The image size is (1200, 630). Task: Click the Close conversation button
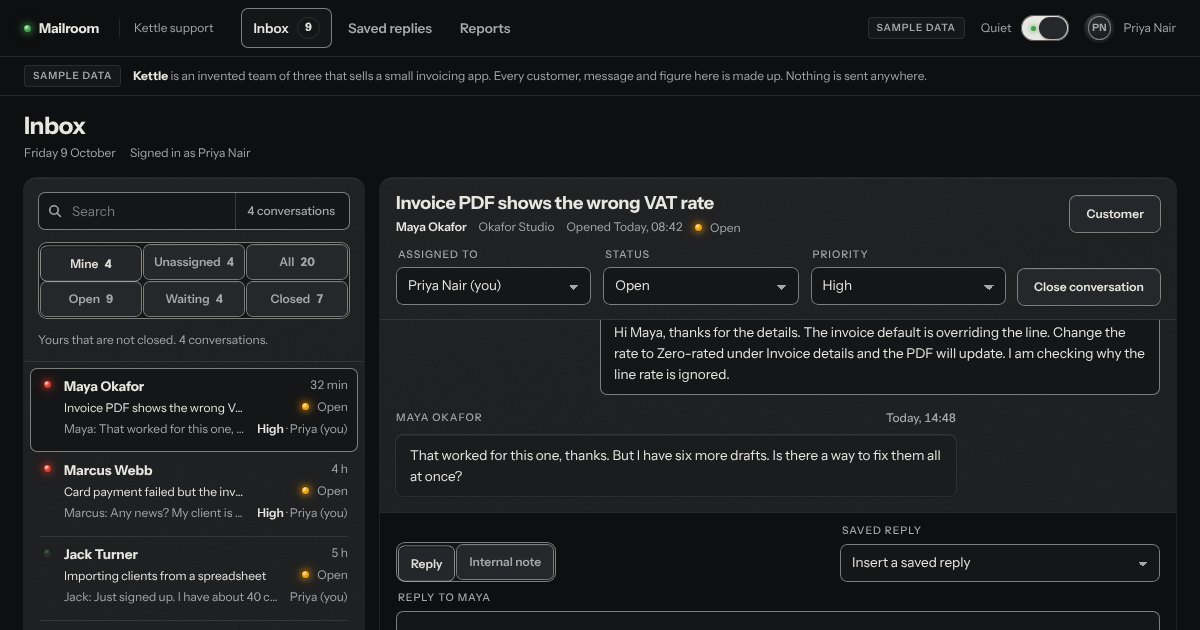coord(1089,287)
